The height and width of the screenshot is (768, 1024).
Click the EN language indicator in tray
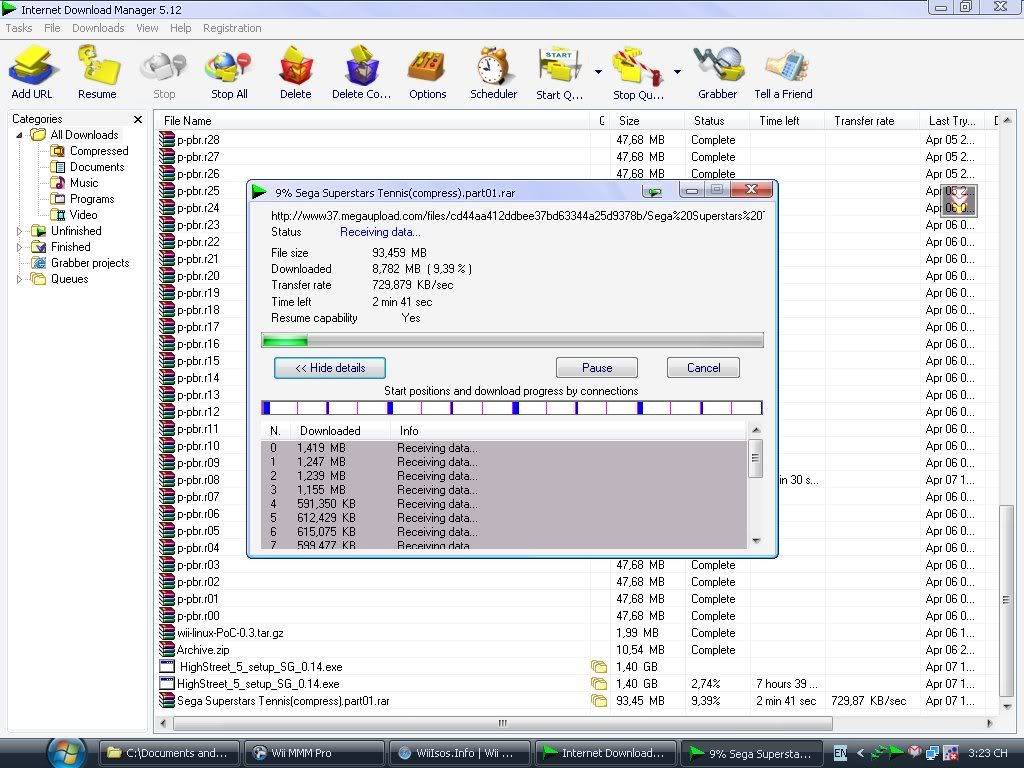pyautogui.click(x=840, y=753)
